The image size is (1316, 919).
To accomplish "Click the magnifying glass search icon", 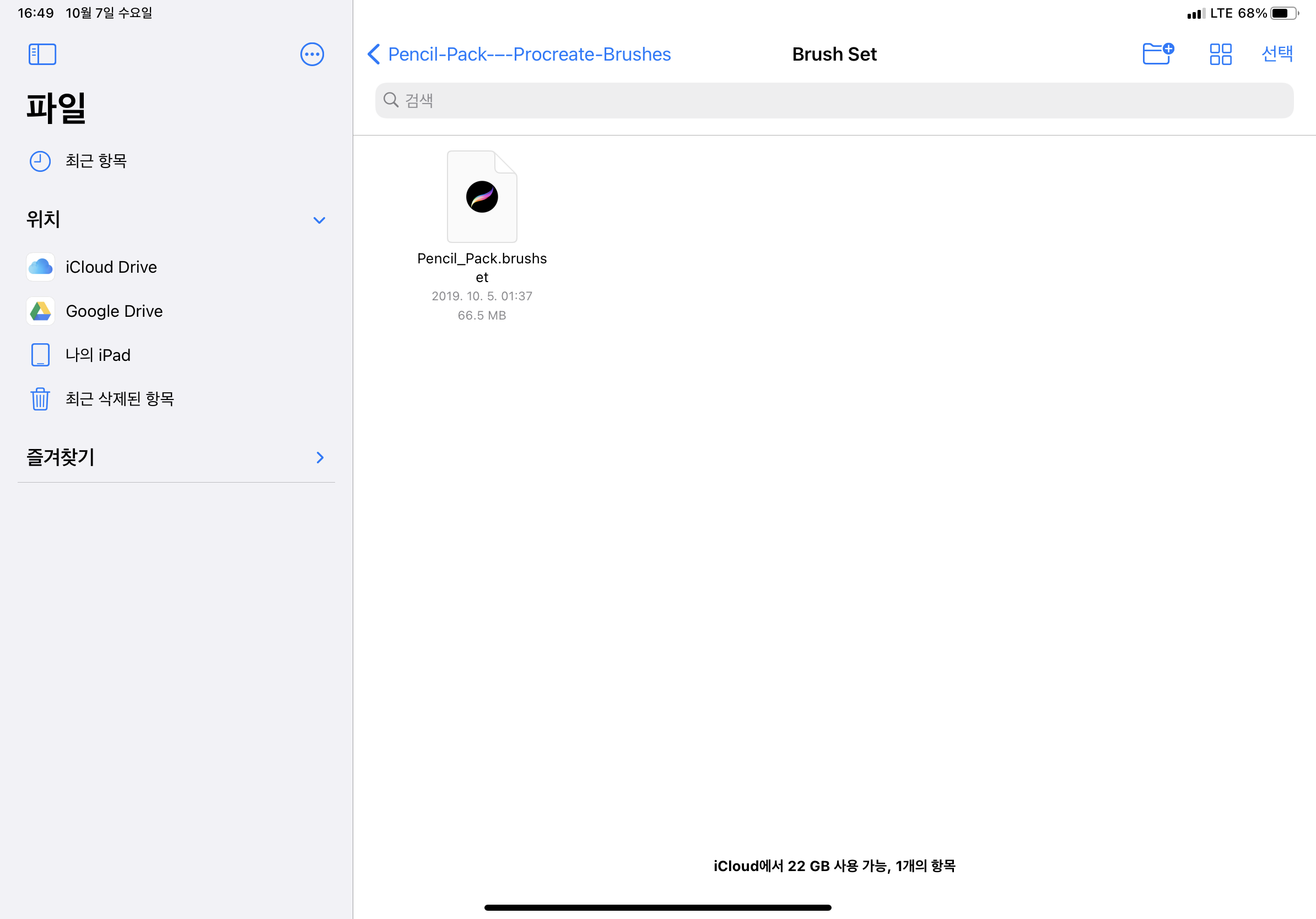I will click(391, 100).
